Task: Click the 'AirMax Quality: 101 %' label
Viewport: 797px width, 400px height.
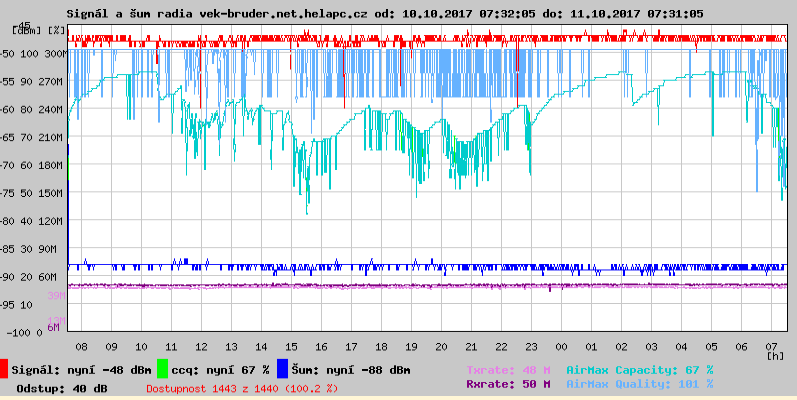Action: click(639, 384)
